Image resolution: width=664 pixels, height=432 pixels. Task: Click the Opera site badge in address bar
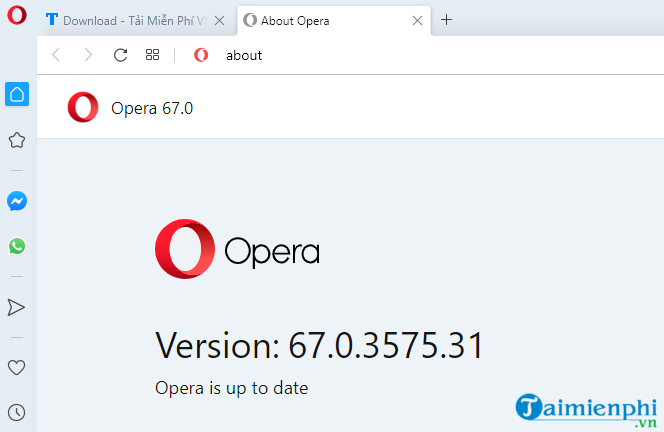coord(201,55)
